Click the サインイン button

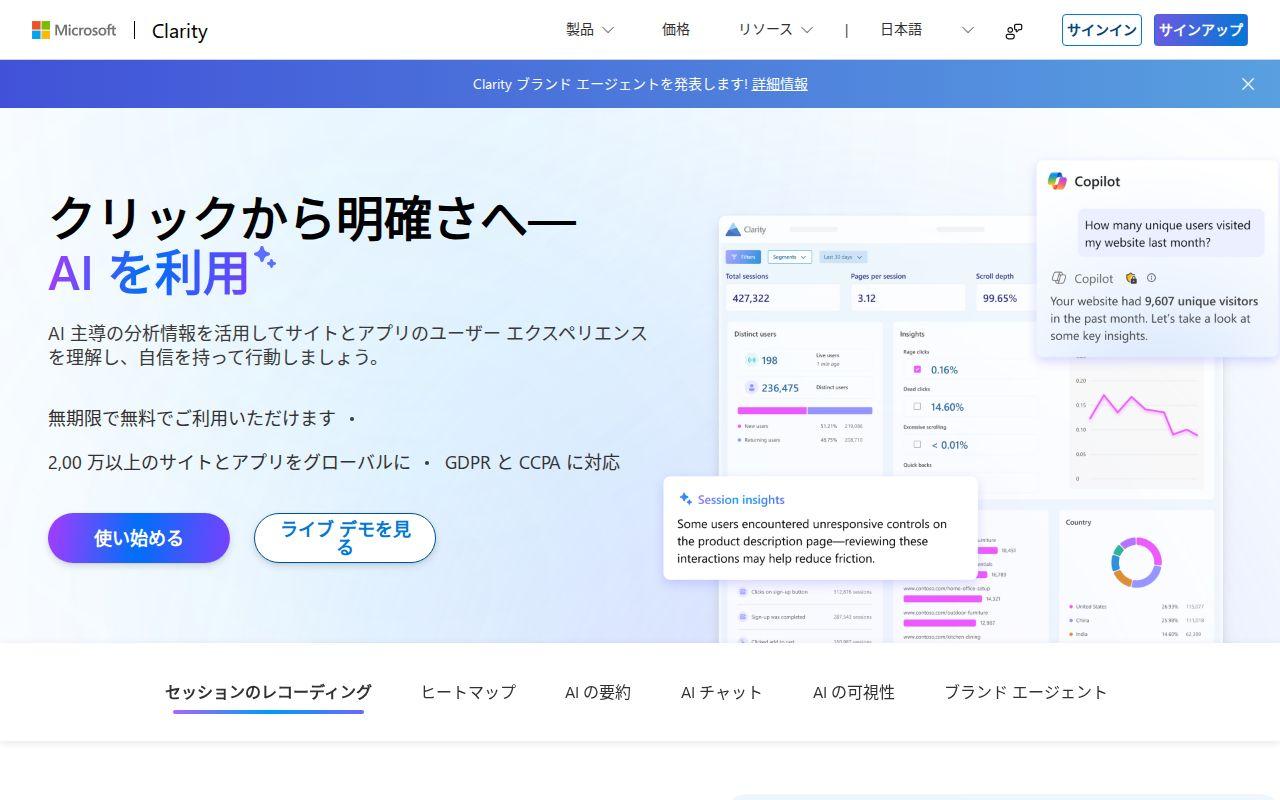click(1102, 30)
